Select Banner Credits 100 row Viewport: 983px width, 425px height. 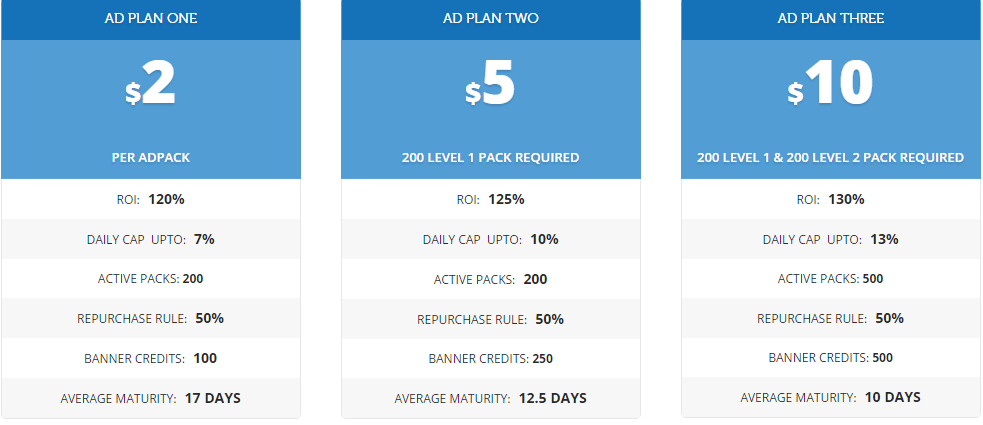coord(151,358)
